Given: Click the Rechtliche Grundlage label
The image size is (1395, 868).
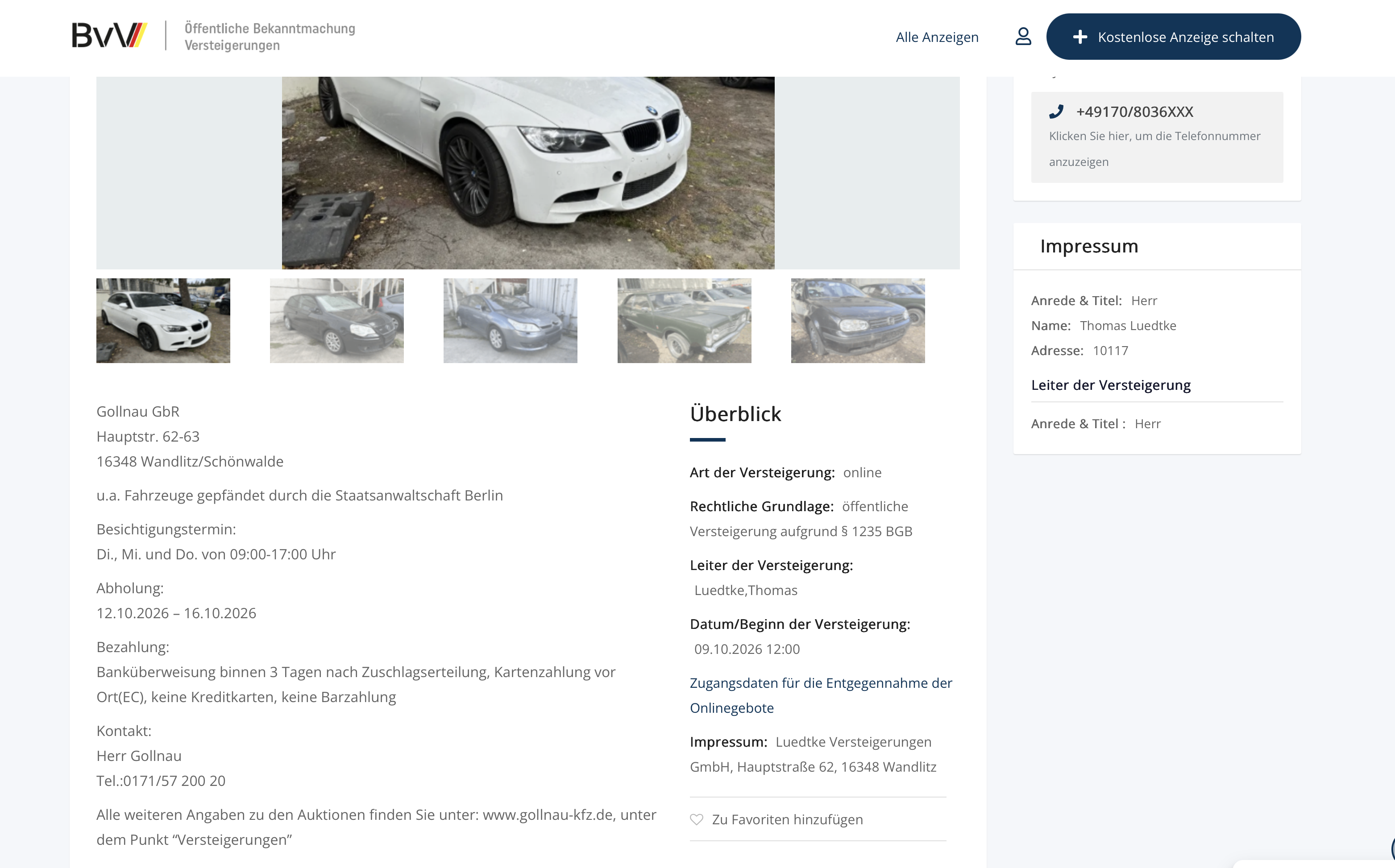Looking at the screenshot, I should tap(761, 506).
